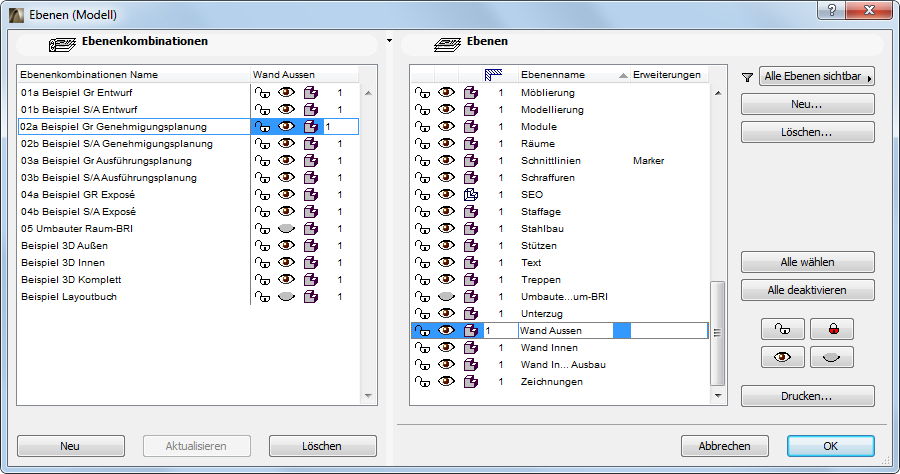Image resolution: width=900 pixels, height=474 pixels.
Task: Click solid model icon for Zeichnungen layer
Action: (x=471, y=382)
